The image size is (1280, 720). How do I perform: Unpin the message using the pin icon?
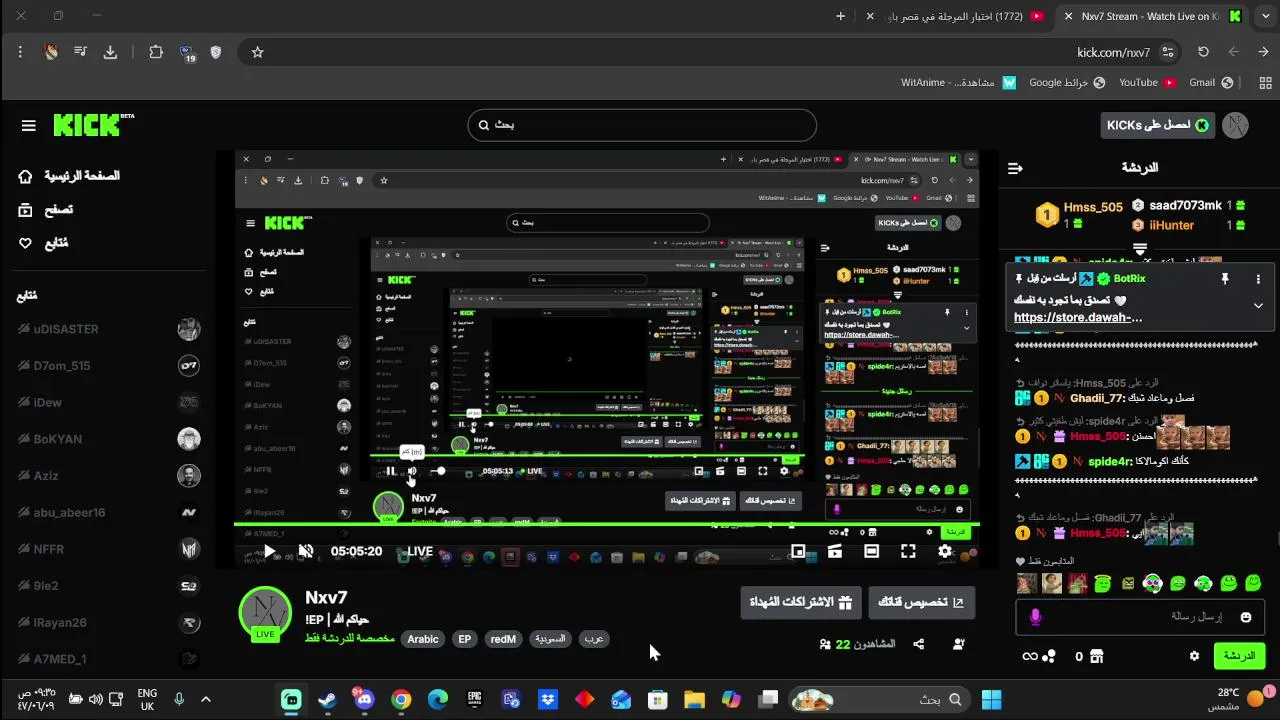coord(1224,279)
